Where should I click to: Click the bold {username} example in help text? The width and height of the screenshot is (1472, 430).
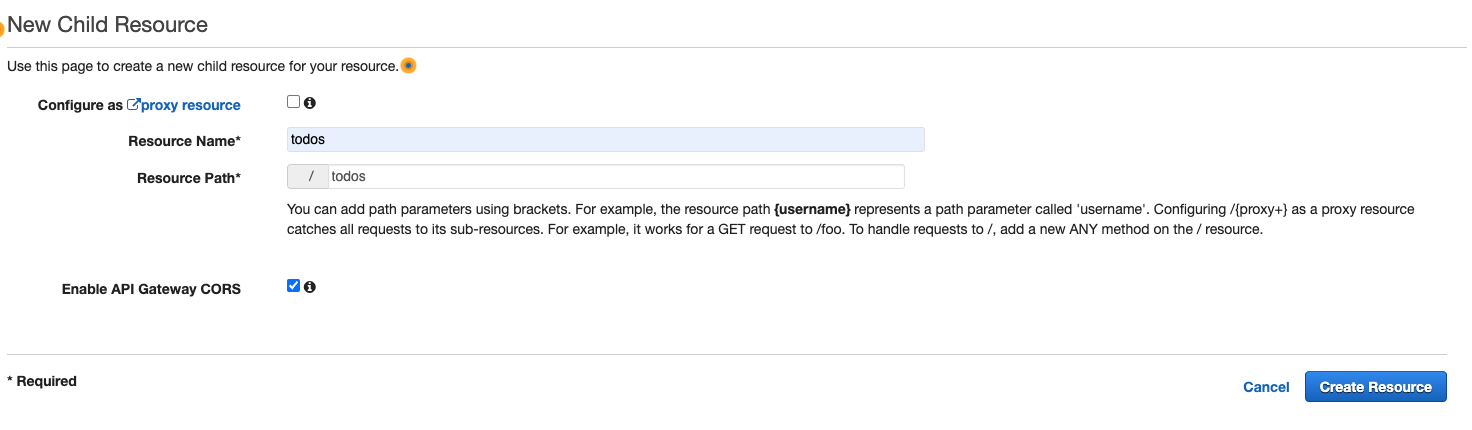(812, 210)
